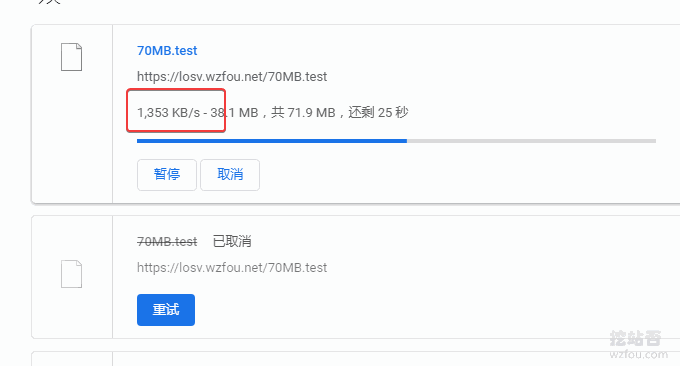Pause the download with the 暂停 button
The image size is (680, 366).
pos(167,175)
